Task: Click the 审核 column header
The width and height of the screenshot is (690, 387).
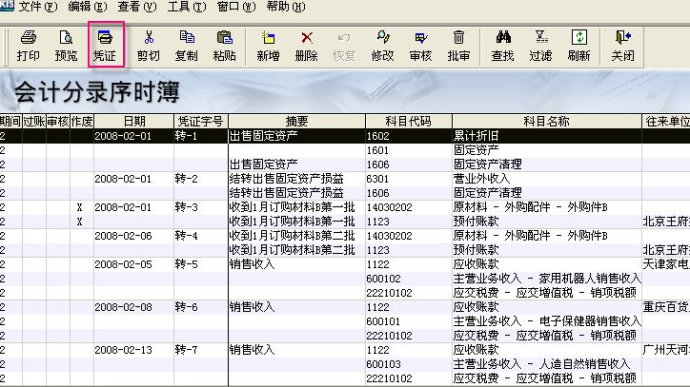Action: pyautogui.click(x=58, y=122)
